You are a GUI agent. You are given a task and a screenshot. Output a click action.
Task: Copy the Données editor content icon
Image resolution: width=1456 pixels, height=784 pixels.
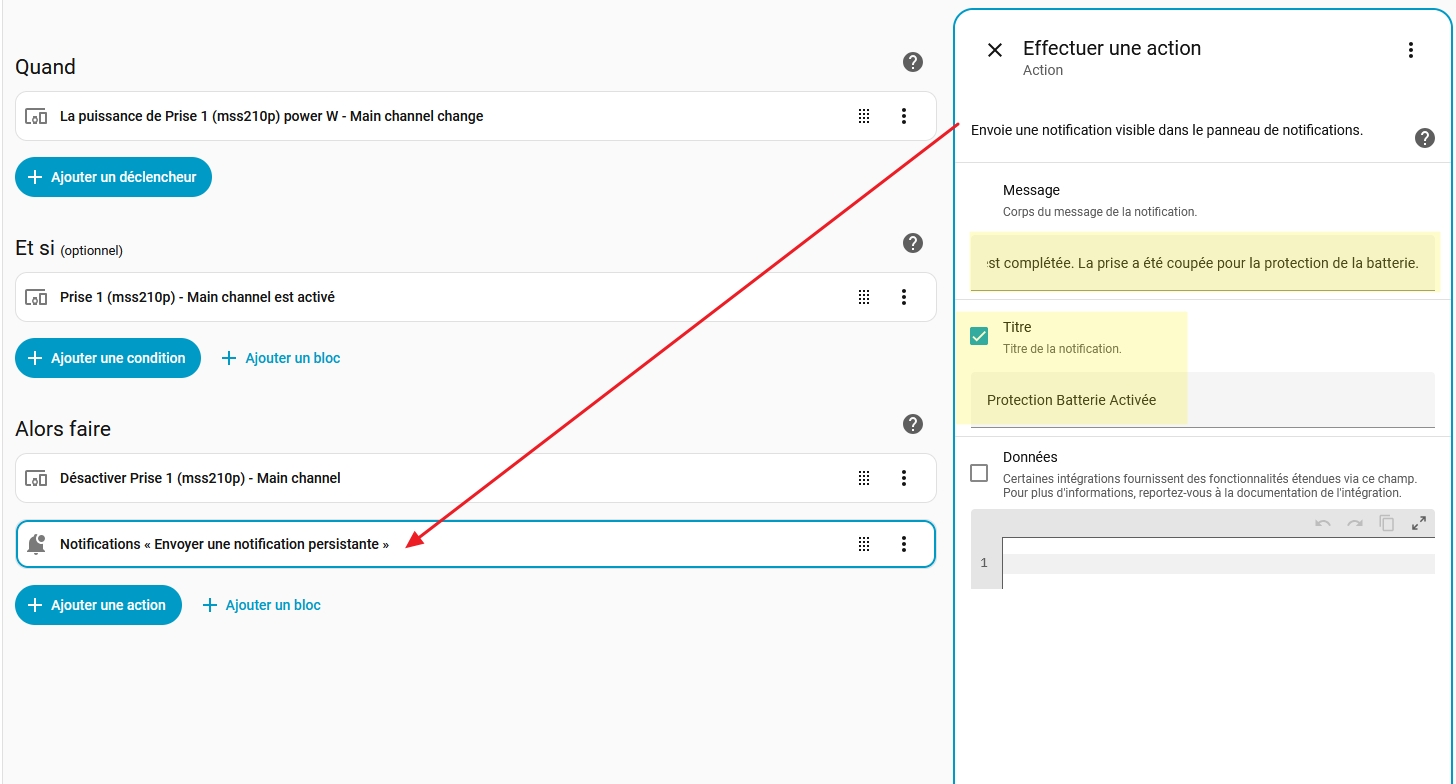1386,523
